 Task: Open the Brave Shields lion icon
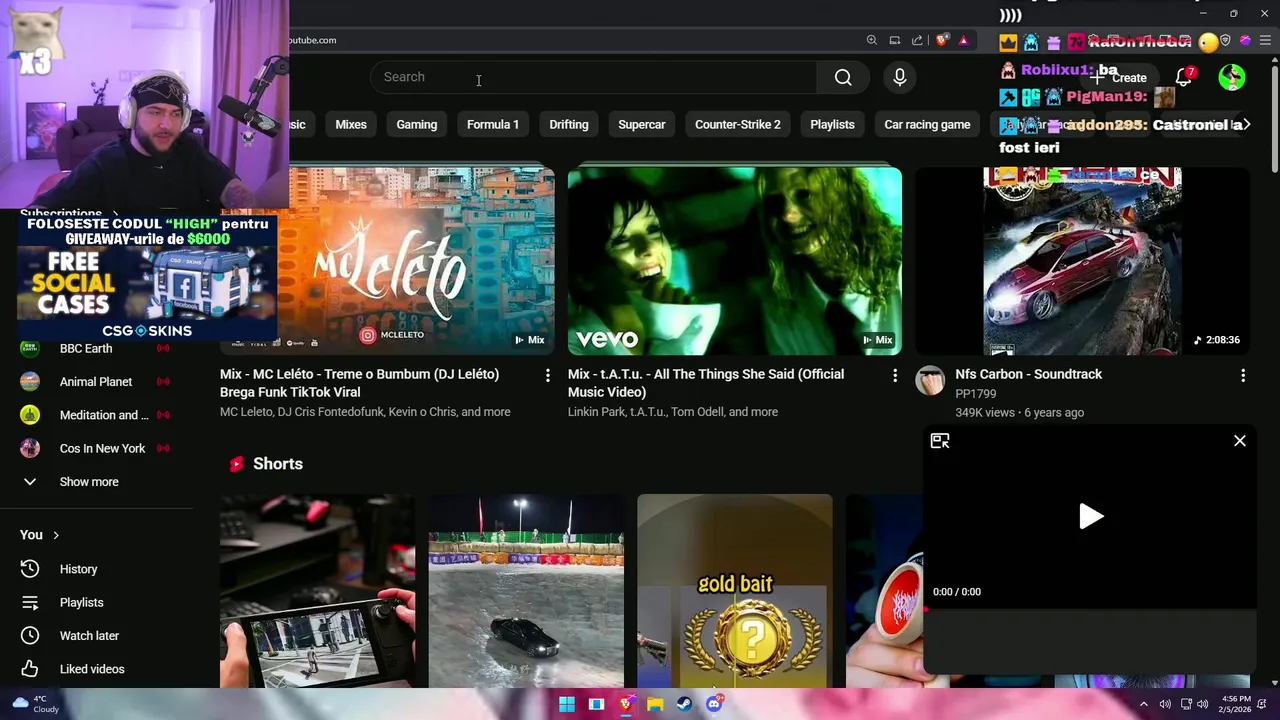942,40
